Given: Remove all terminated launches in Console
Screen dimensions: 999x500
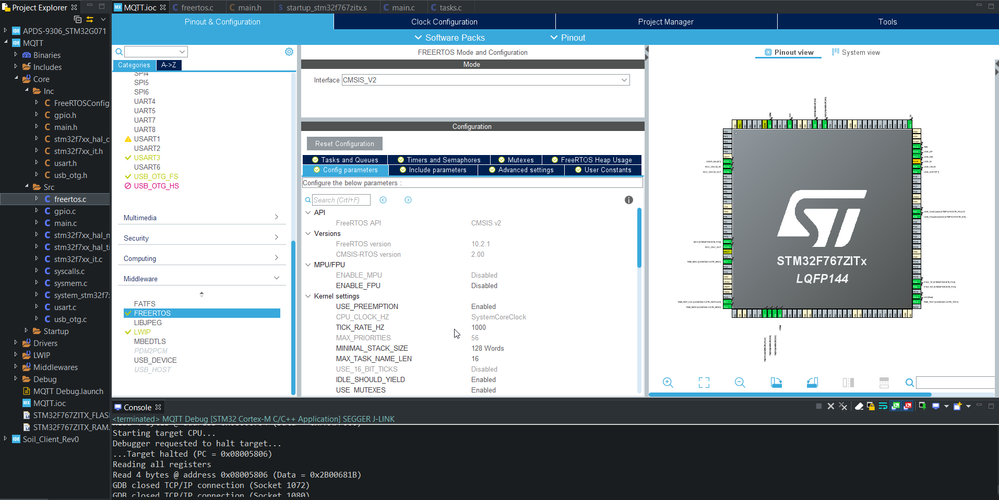Looking at the screenshot, I should point(843,406).
